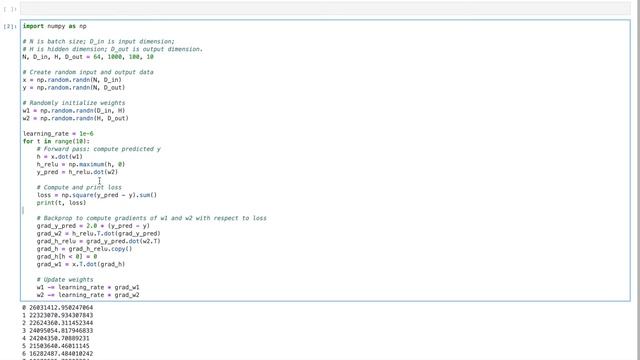Click the comment '# N is batch size; D_in is input dimension;'

pyautogui.click(x=99, y=42)
